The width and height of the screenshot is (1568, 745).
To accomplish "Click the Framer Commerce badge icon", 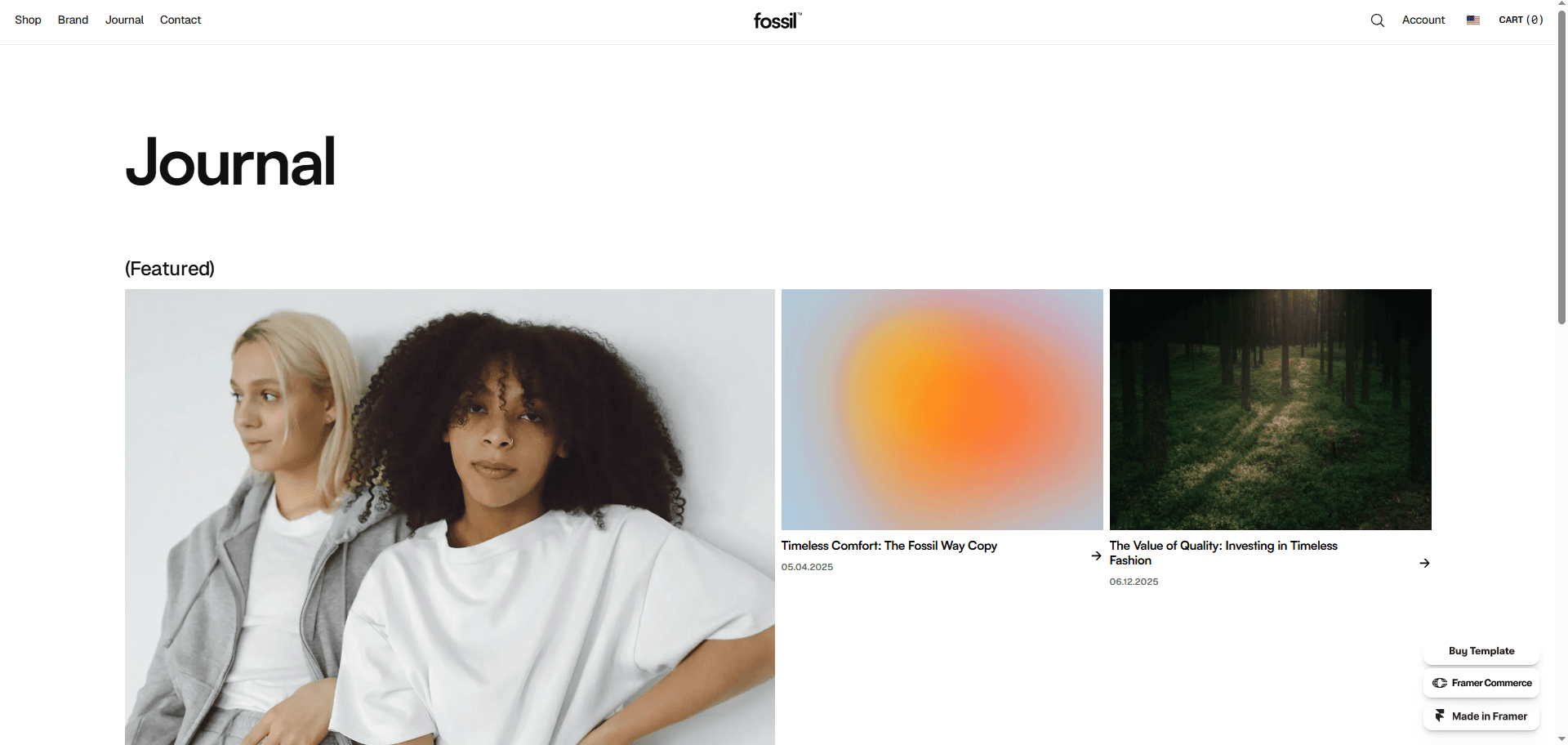I will coord(1440,683).
